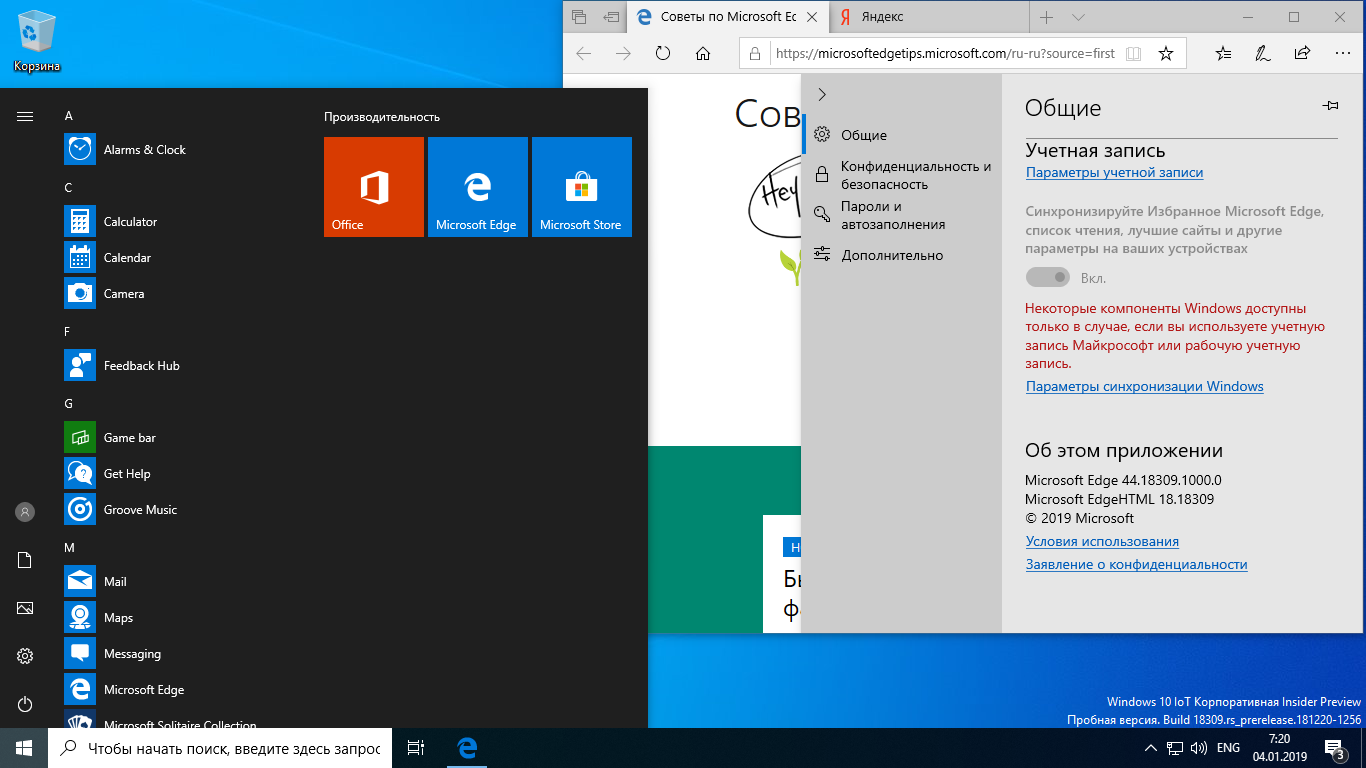Select Общие in the settings menu
1366x768 pixels.
click(901, 135)
